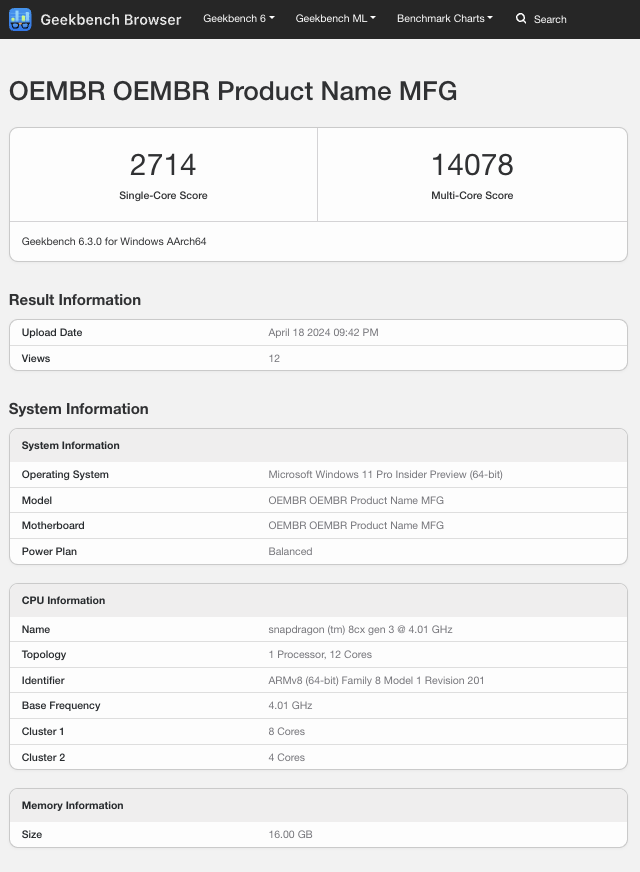Click the Geekbench logo icon
The height and width of the screenshot is (872, 640).
click(x=20, y=19)
